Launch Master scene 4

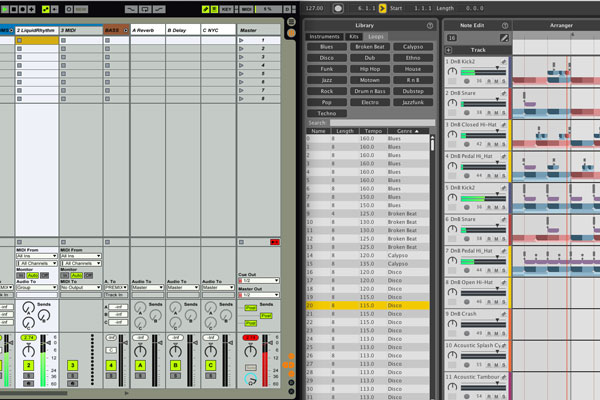coord(241,65)
